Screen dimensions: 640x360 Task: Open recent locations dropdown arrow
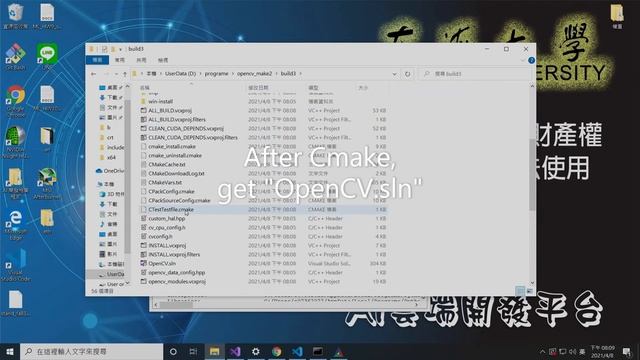coord(116,74)
